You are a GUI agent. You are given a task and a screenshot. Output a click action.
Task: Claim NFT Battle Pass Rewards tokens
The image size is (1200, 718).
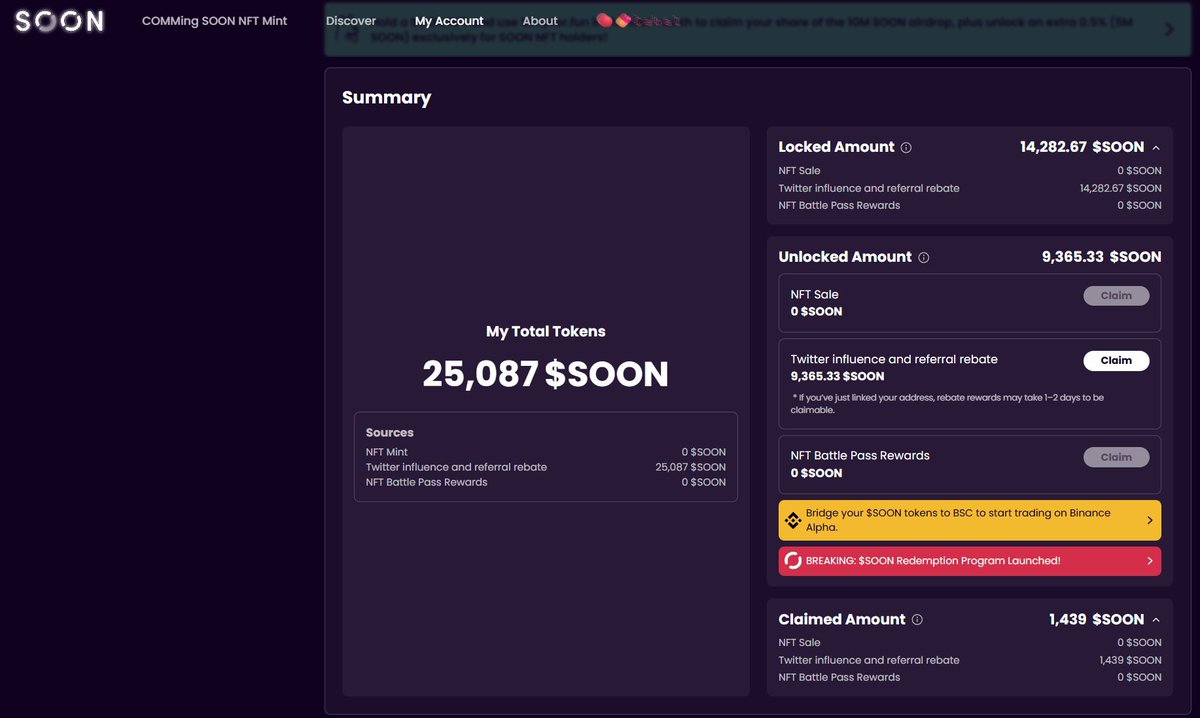[1116, 457]
